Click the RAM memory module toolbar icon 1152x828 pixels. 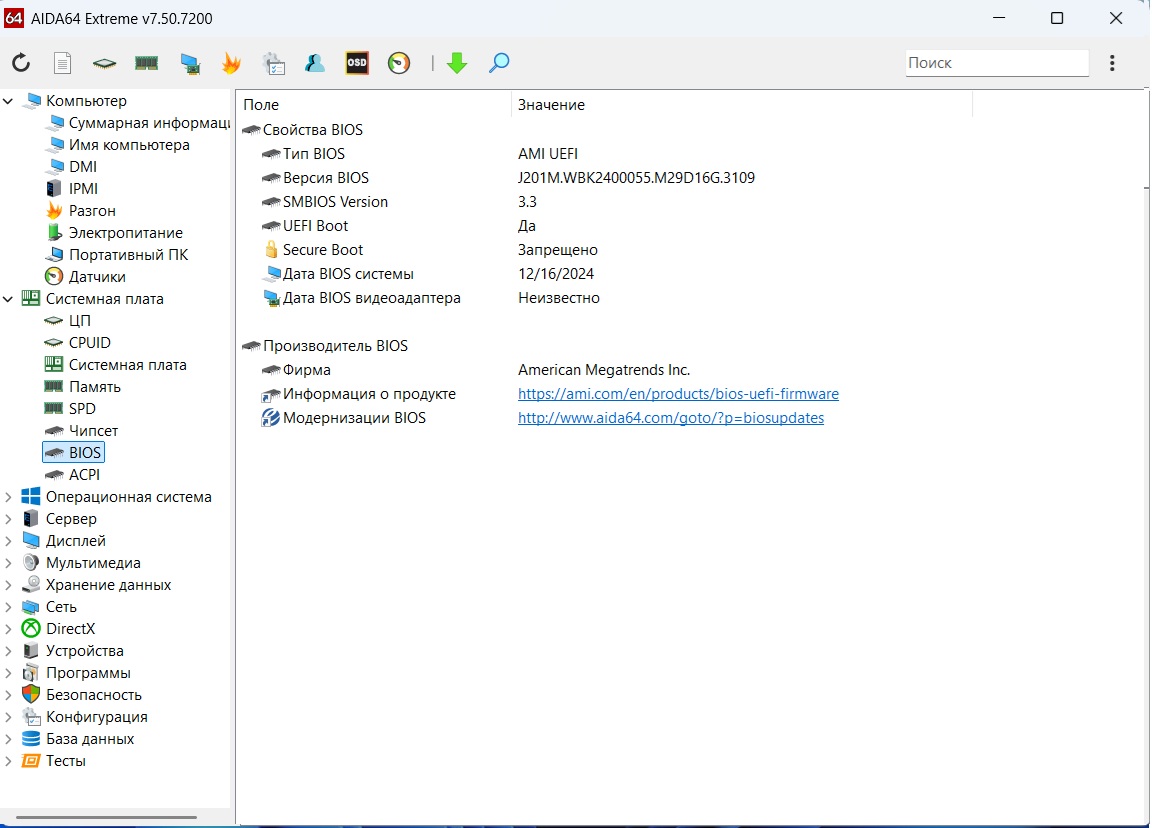coord(147,63)
